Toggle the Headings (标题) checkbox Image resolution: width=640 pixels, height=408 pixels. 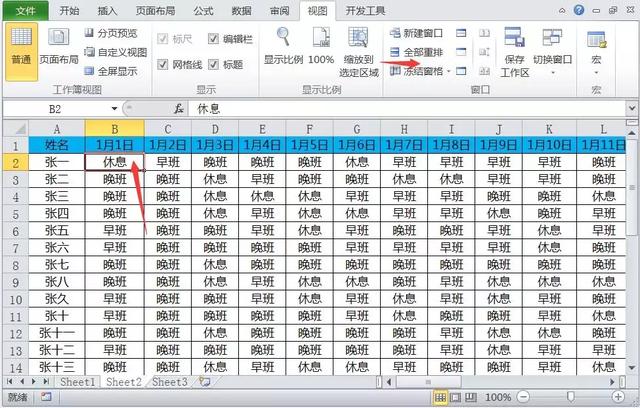pyautogui.click(x=213, y=64)
